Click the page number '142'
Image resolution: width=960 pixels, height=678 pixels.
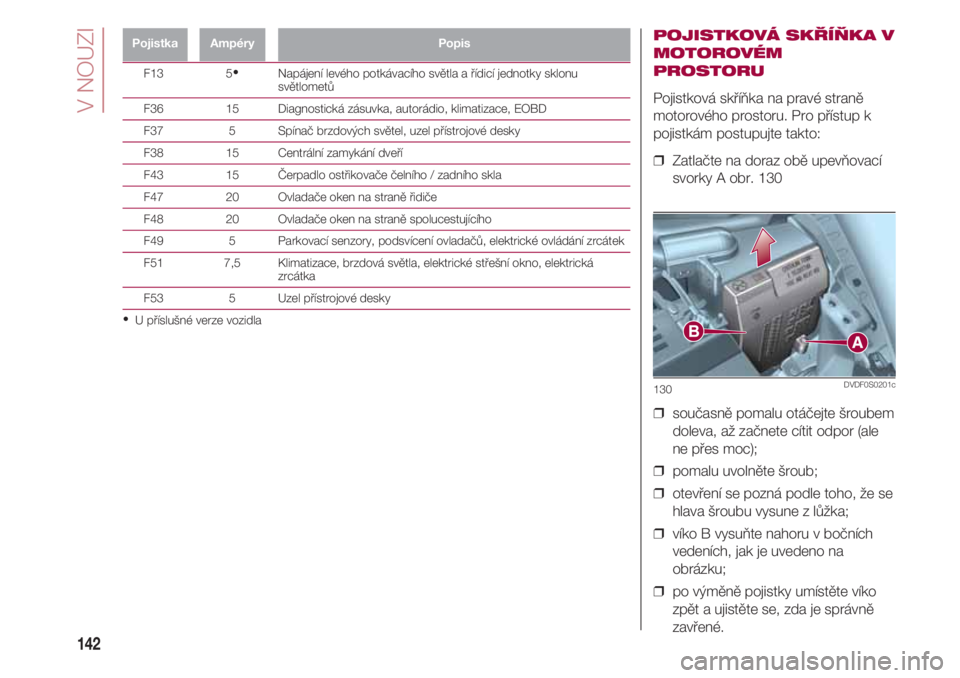pyautogui.click(x=89, y=644)
